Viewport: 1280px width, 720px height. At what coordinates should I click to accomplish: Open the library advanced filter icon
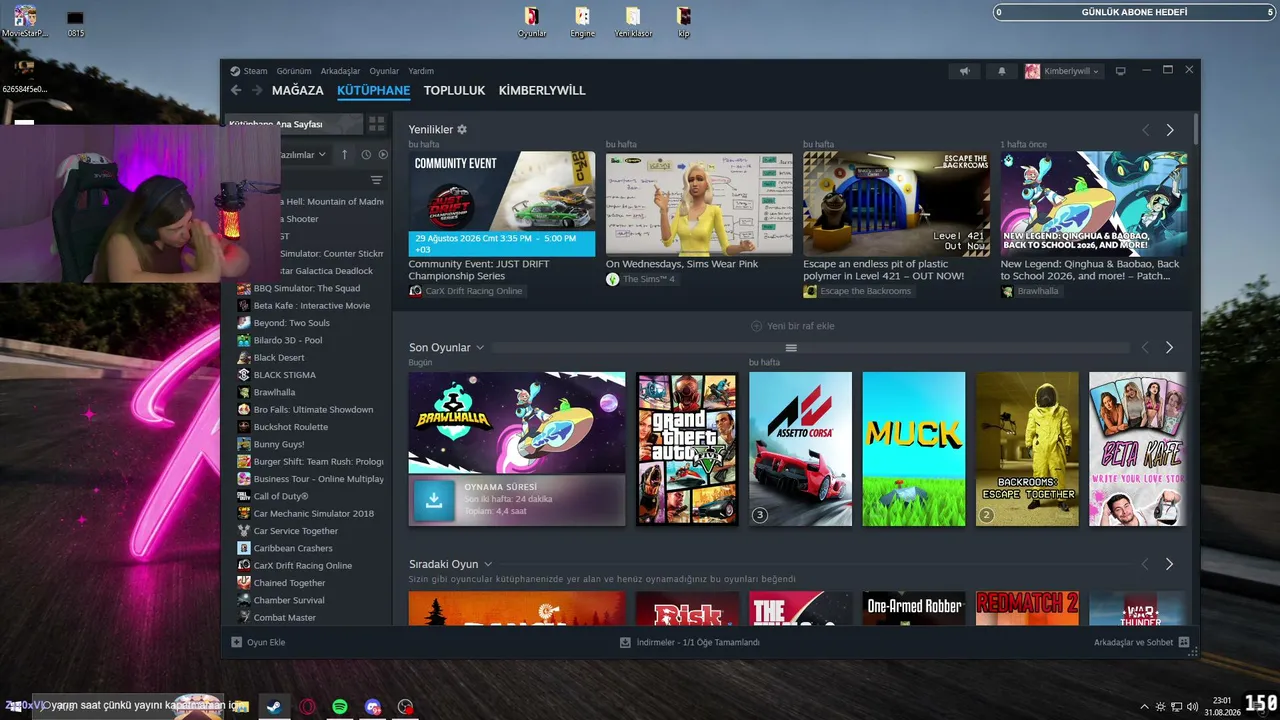pyautogui.click(x=377, y=180)
